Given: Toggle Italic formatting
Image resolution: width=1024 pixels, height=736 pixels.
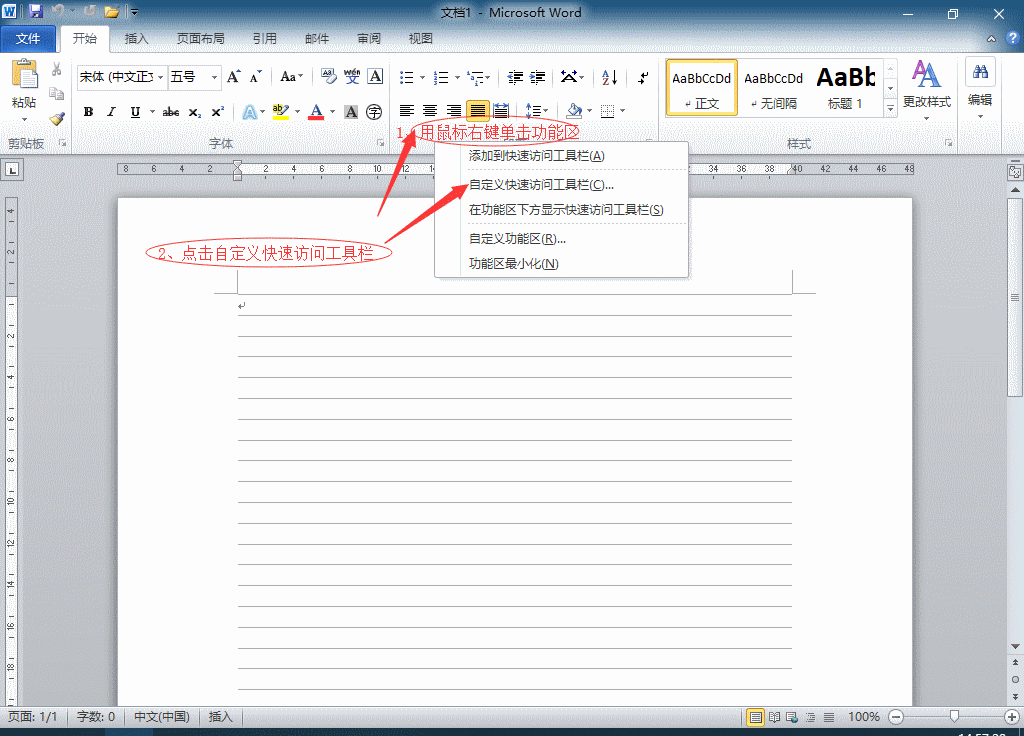Looking at the screenshot, I should pos(111,112).
